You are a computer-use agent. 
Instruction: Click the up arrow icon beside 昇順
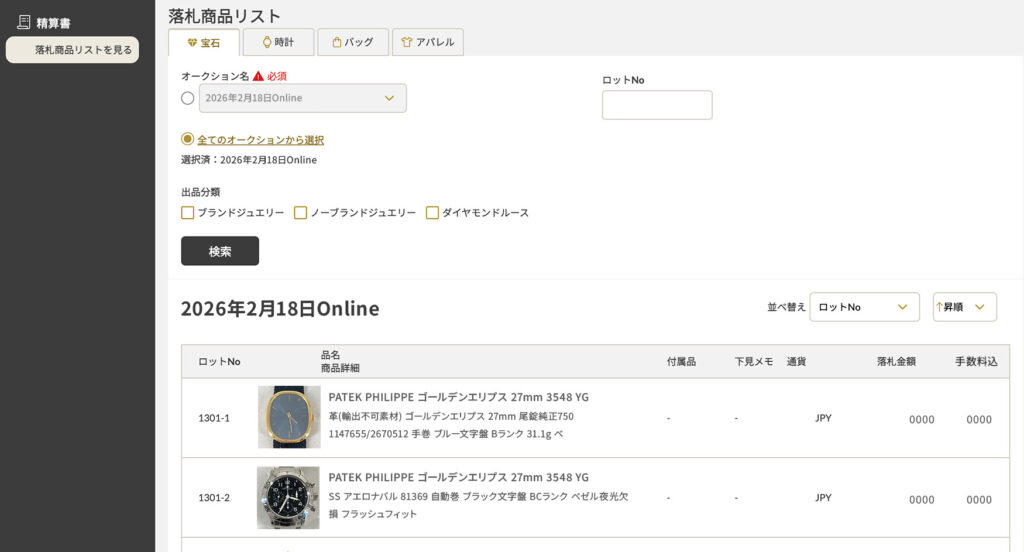point(939,307)
